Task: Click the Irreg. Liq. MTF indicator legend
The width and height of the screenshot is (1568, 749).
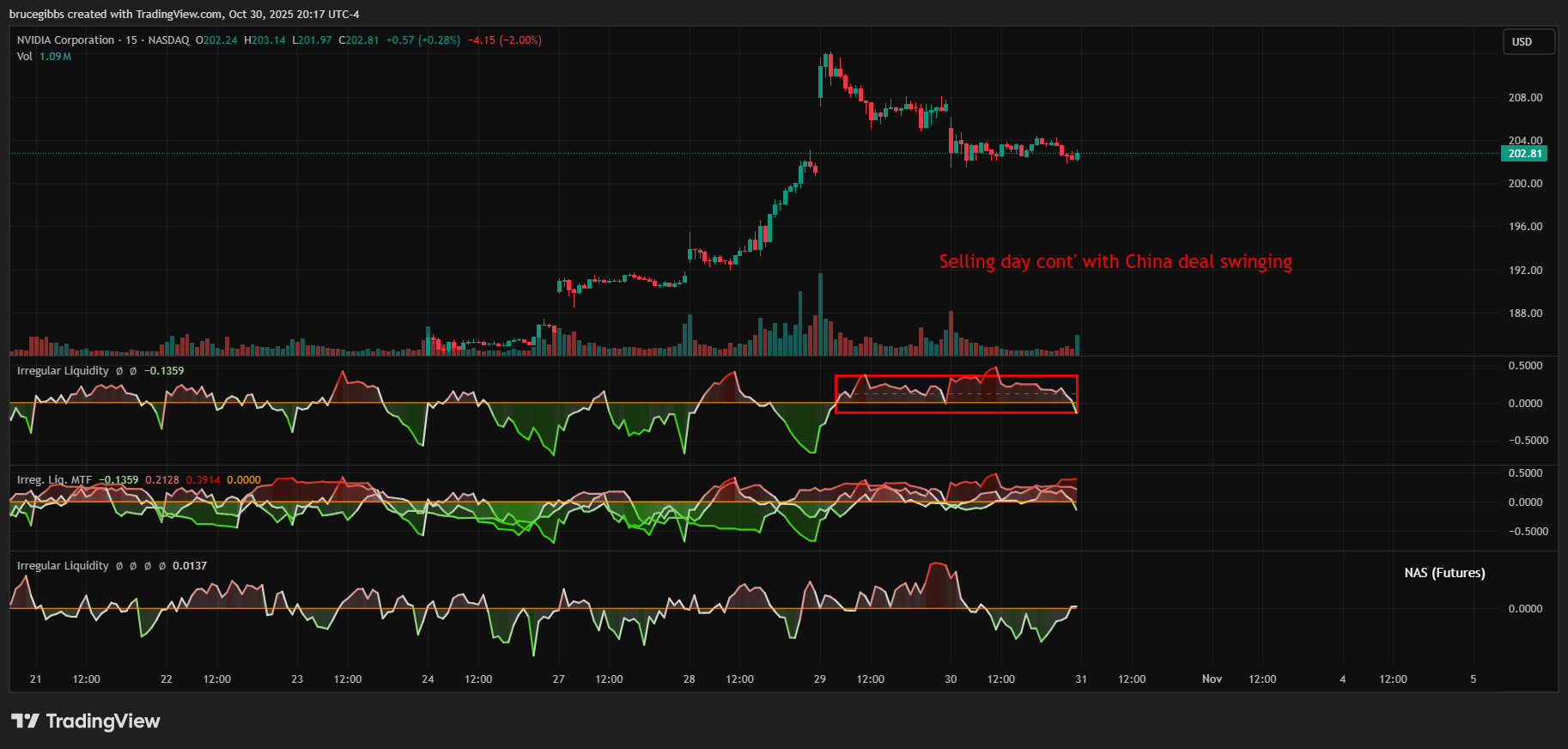Action: [54, 480]
